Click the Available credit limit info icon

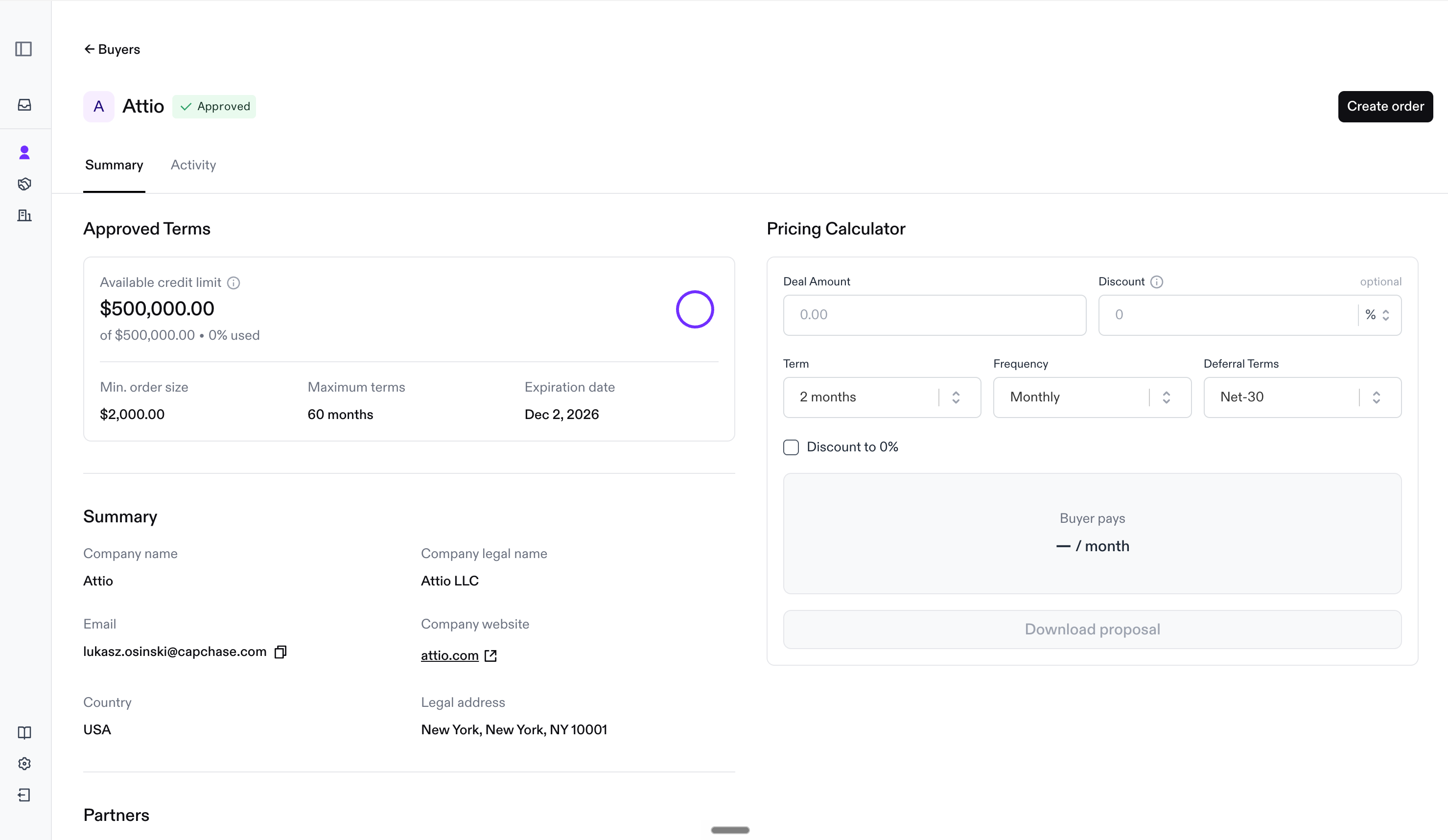(234, 282)
